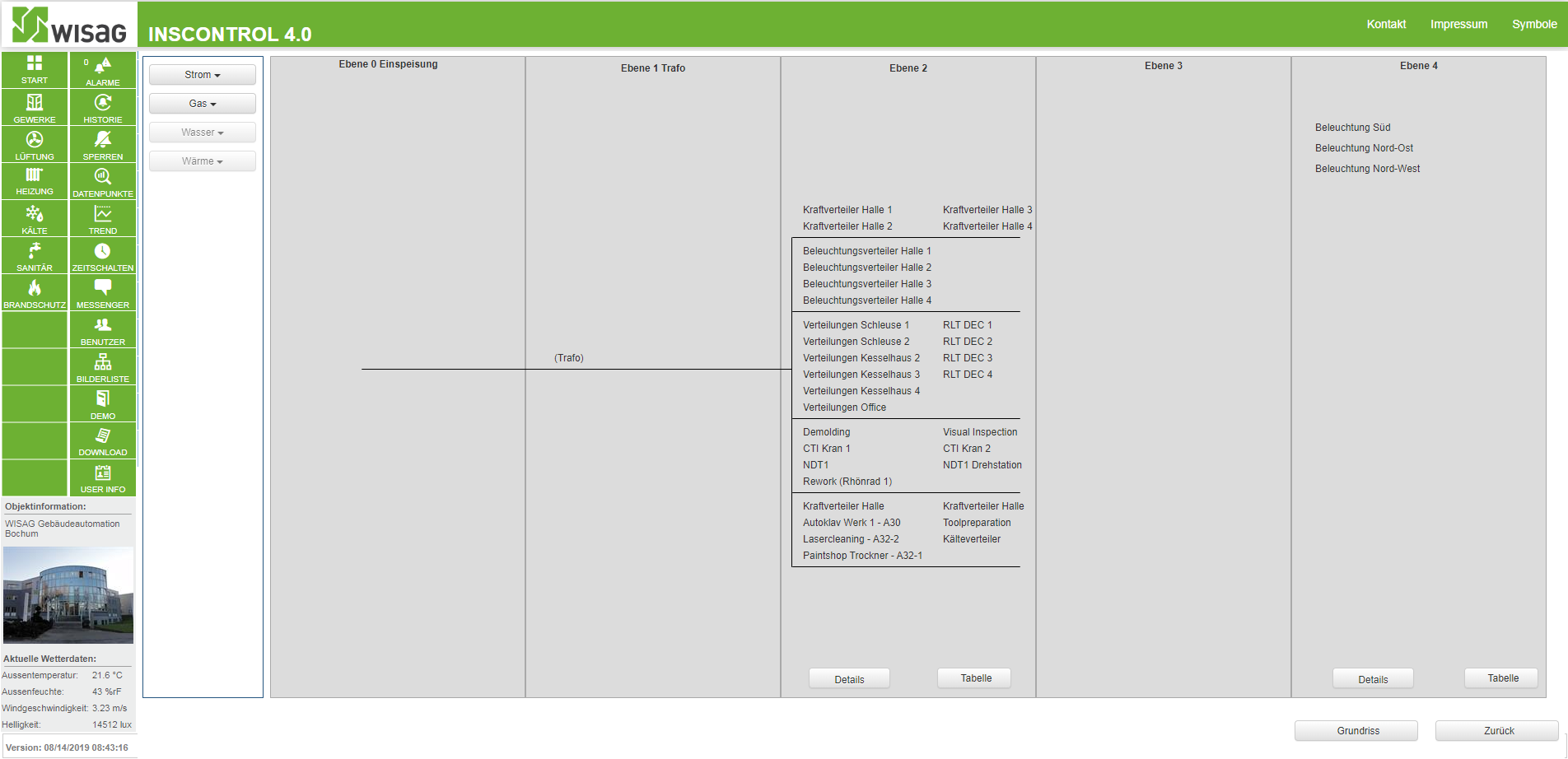Select Rework (Rhönrad 1)
This screenshot has height=759, width=1568.
pos(847,482)
